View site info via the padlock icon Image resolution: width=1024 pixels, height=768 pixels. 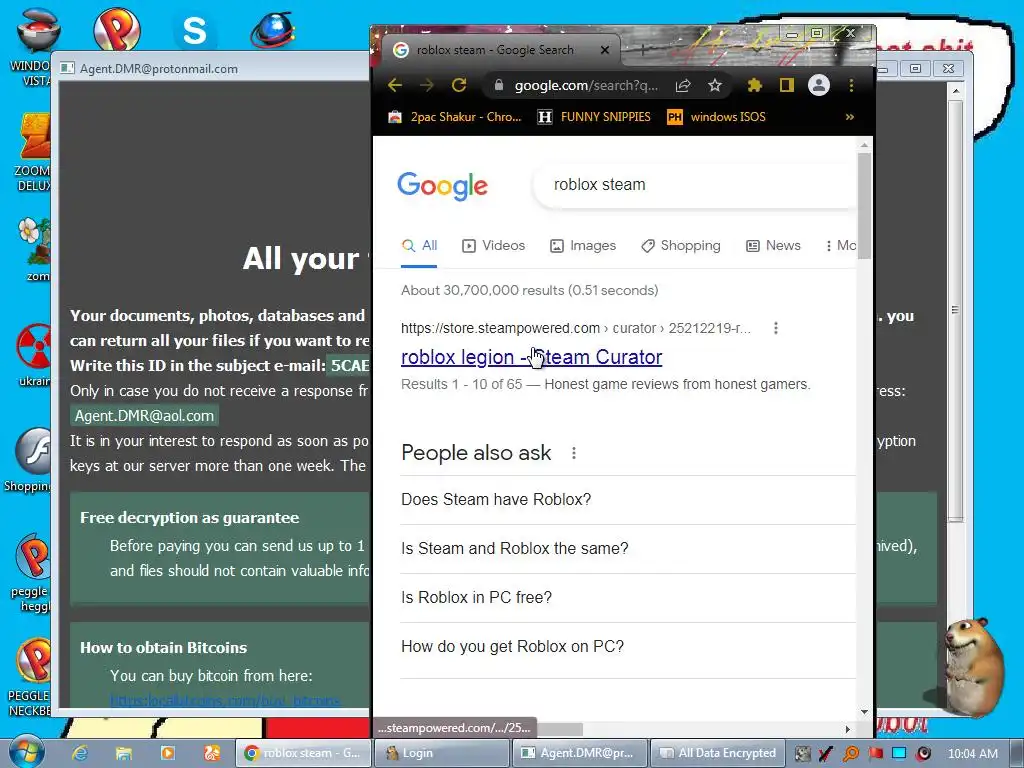coord(499,85)
